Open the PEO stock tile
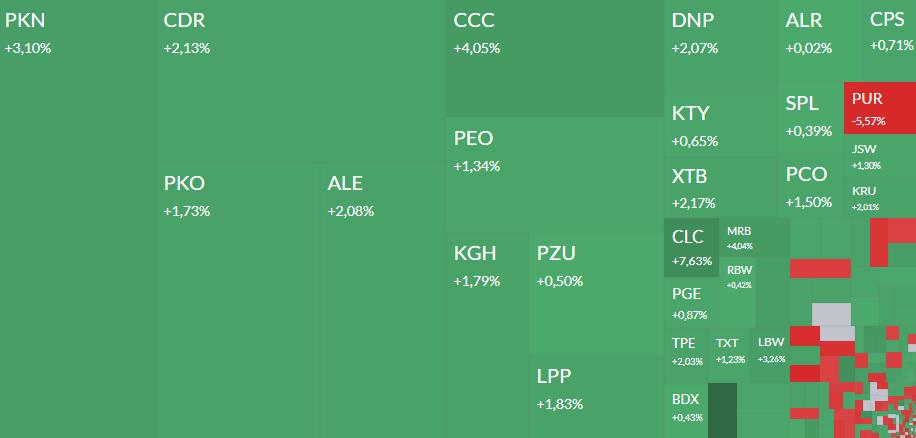This screenshot has height=438, width=916. pos(554,172)
